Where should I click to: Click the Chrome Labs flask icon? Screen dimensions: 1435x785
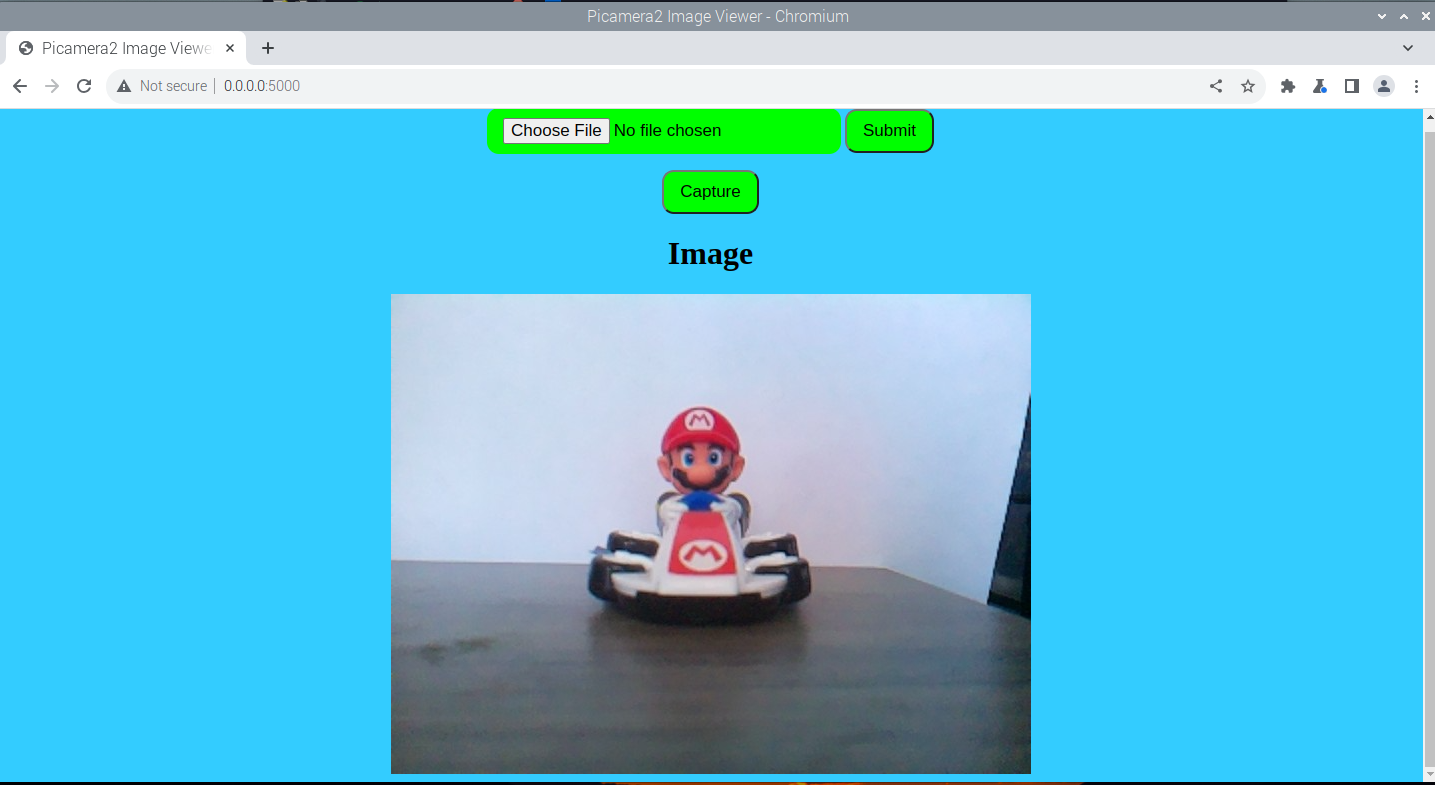(1320, 86)
